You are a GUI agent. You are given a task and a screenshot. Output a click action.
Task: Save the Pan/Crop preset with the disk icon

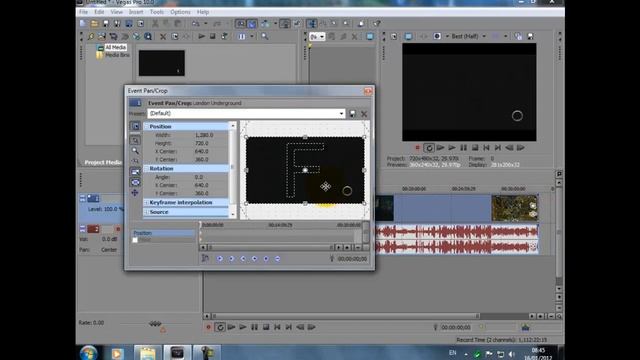[x=352, y=113]
